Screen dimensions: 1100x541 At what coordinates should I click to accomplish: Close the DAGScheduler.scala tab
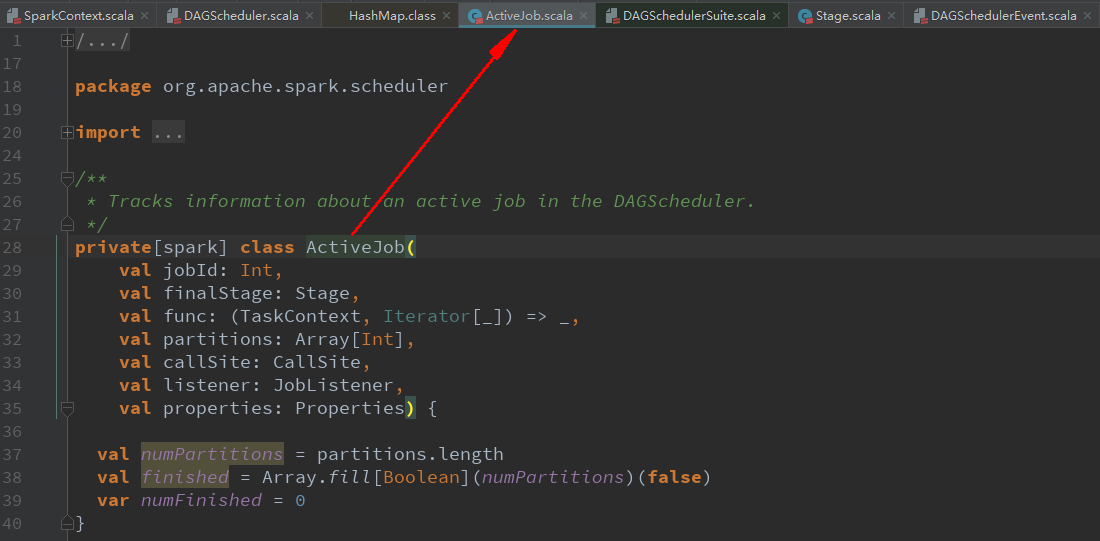(x=309, y=15)
